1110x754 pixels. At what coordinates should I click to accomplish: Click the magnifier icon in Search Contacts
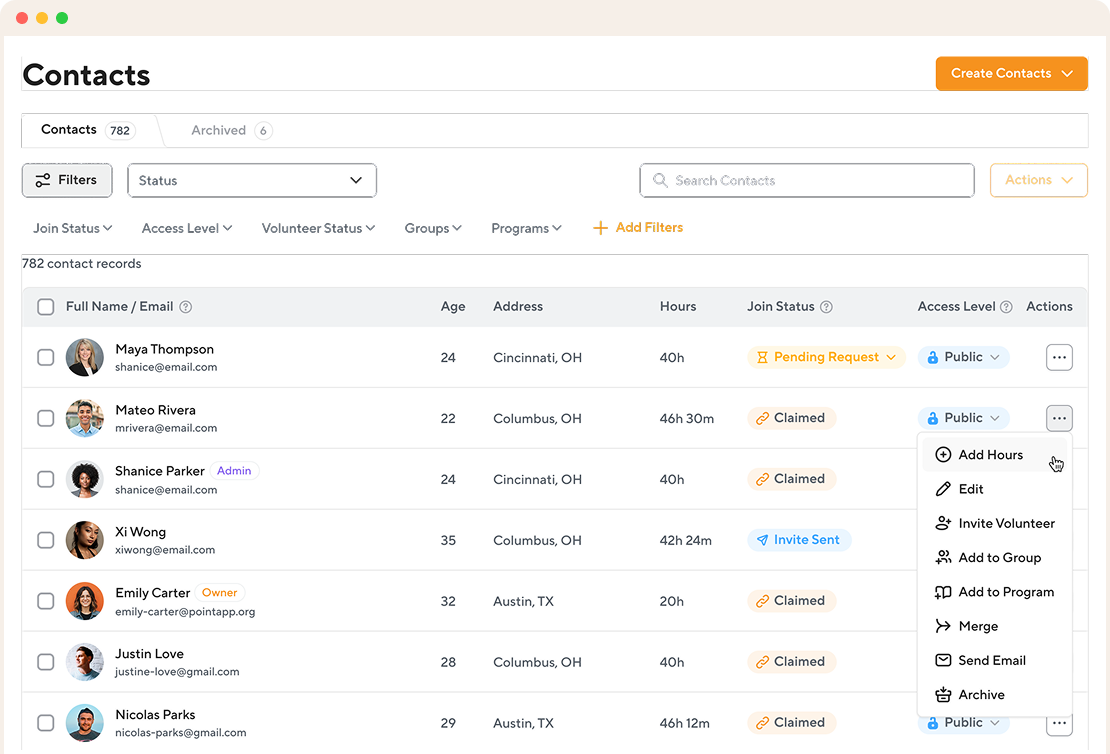pos(660,180)
